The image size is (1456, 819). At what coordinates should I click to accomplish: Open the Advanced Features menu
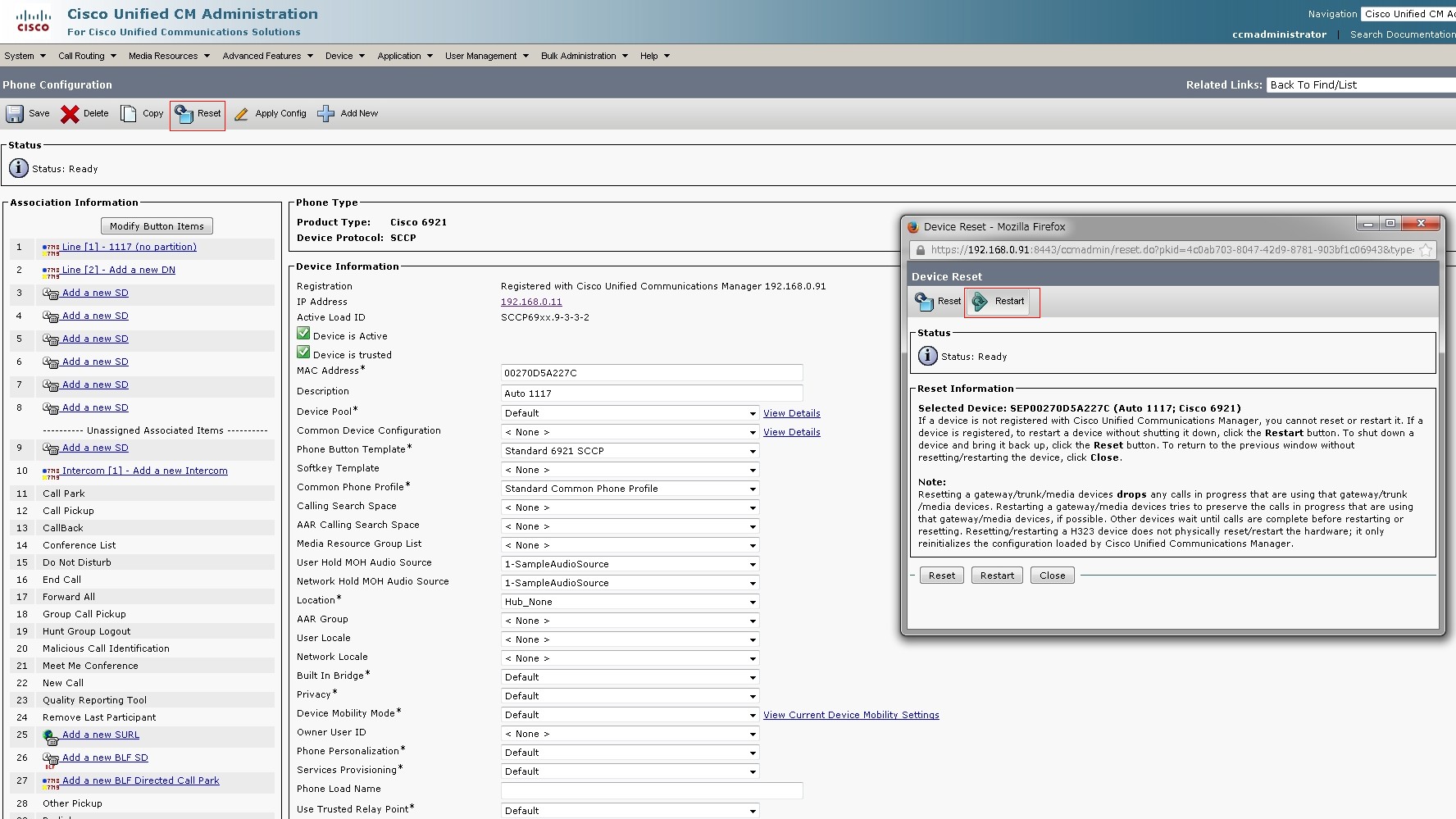click(x=267, y=56)
